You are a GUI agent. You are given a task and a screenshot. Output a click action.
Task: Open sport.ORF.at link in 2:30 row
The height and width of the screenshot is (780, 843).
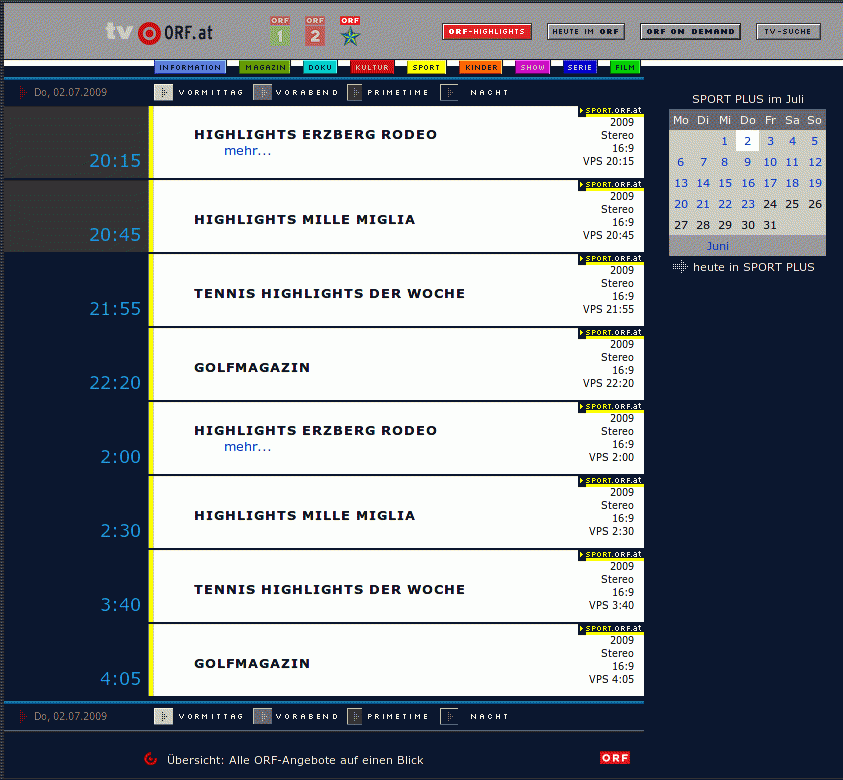coord(611,481)
